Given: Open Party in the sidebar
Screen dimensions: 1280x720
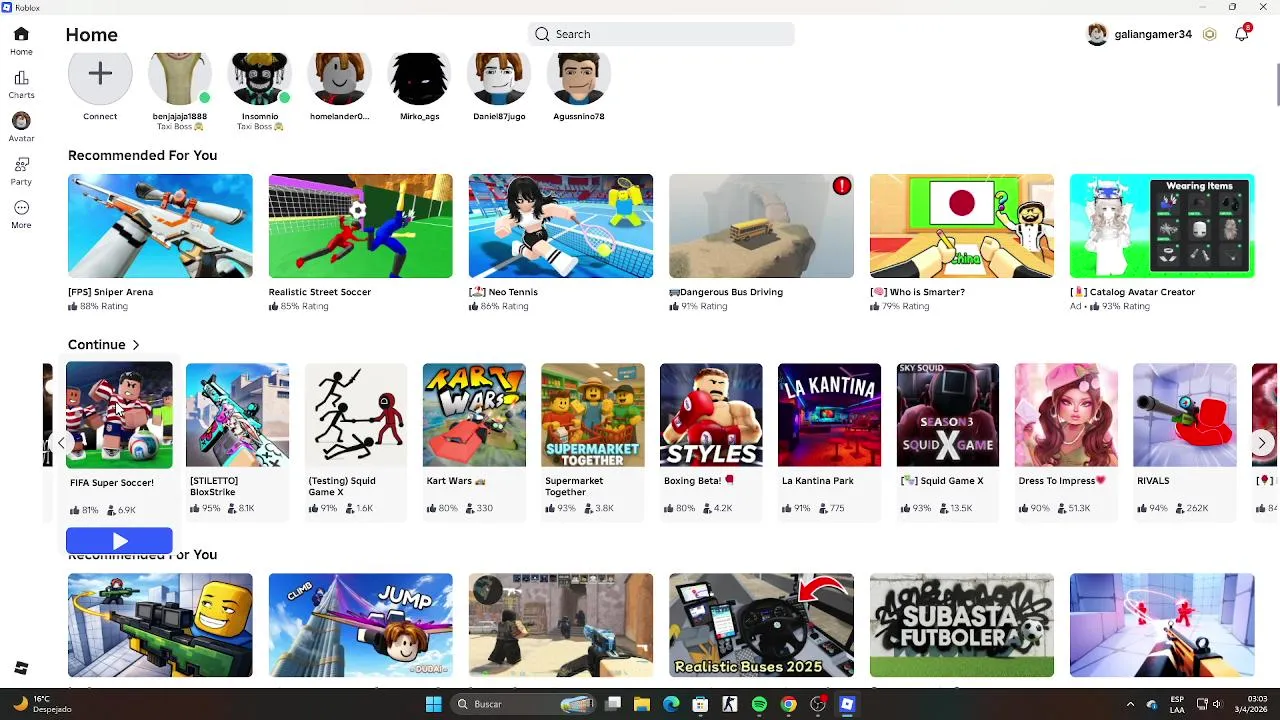Looking at the screenshot, I should coord(21,171).
